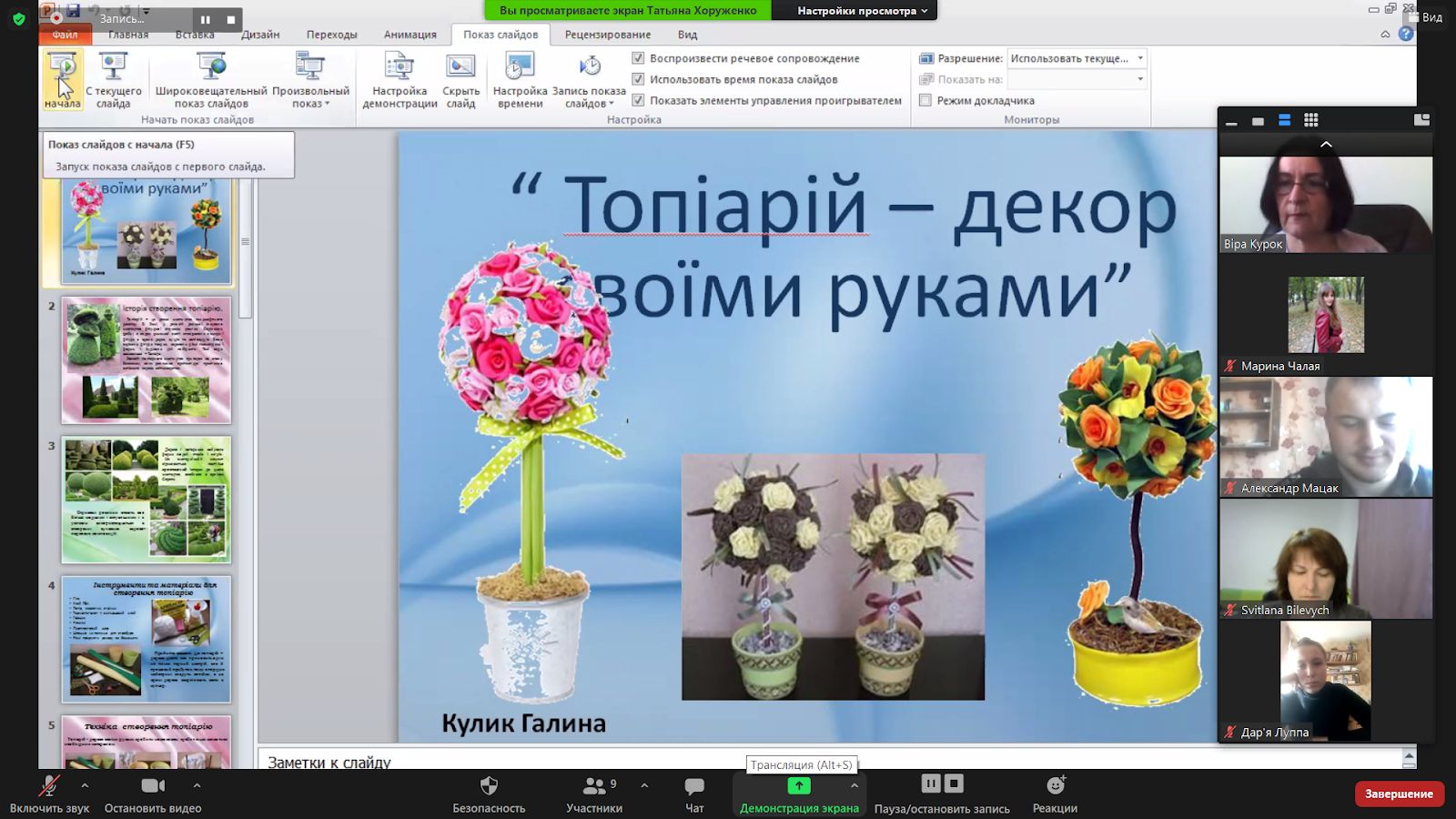Open the View Options dropdown at top
The width and height of the screenshot is (1456, 819).
(862, 11)
